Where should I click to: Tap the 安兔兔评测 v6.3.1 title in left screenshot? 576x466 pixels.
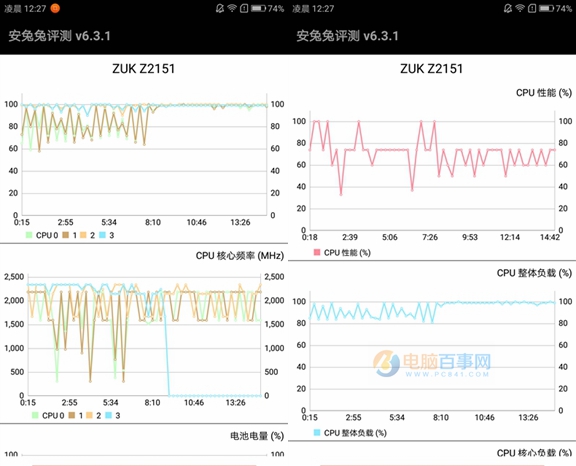click(x=60, y=36)
